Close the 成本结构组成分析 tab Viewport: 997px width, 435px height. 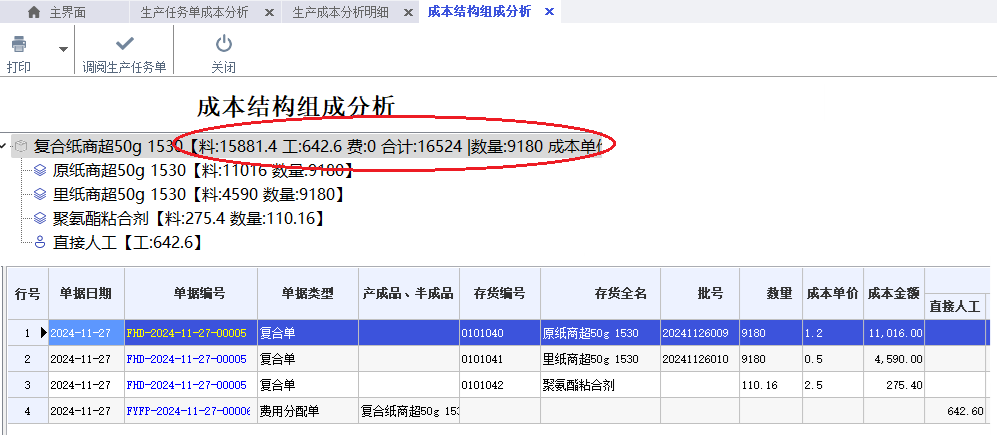pos(550,11)
